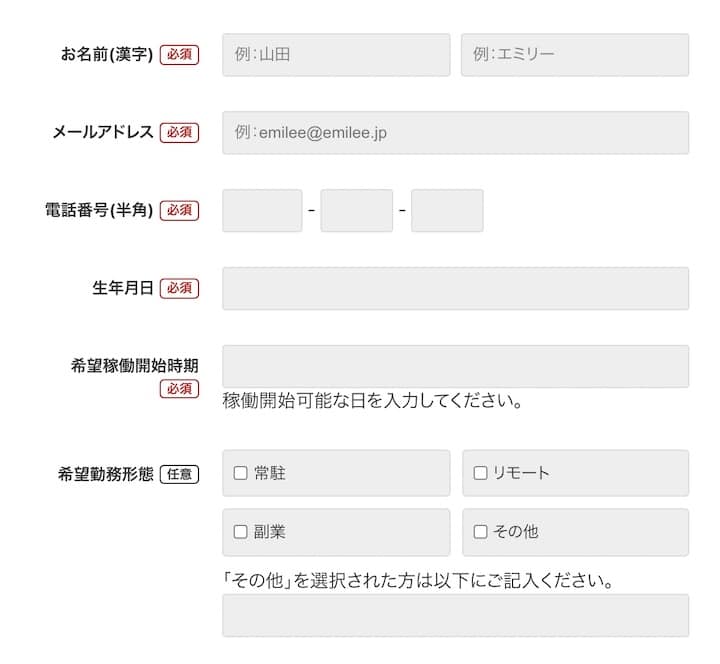
Task: Click the text field below the その他 instructions
Action: [455, 615]
